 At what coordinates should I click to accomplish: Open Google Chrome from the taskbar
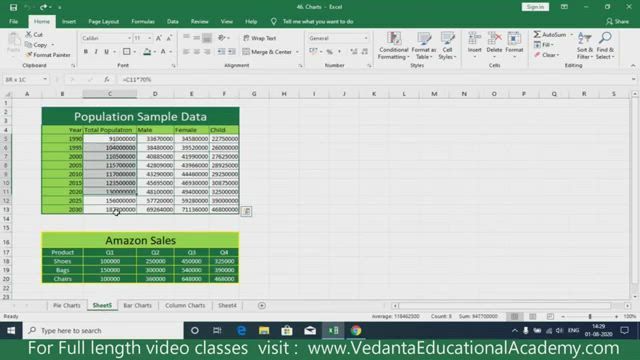[x=356, y=331]
